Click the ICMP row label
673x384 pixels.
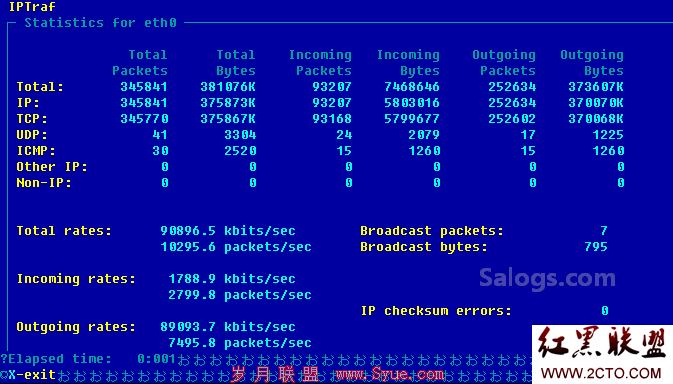coord(36,151)
